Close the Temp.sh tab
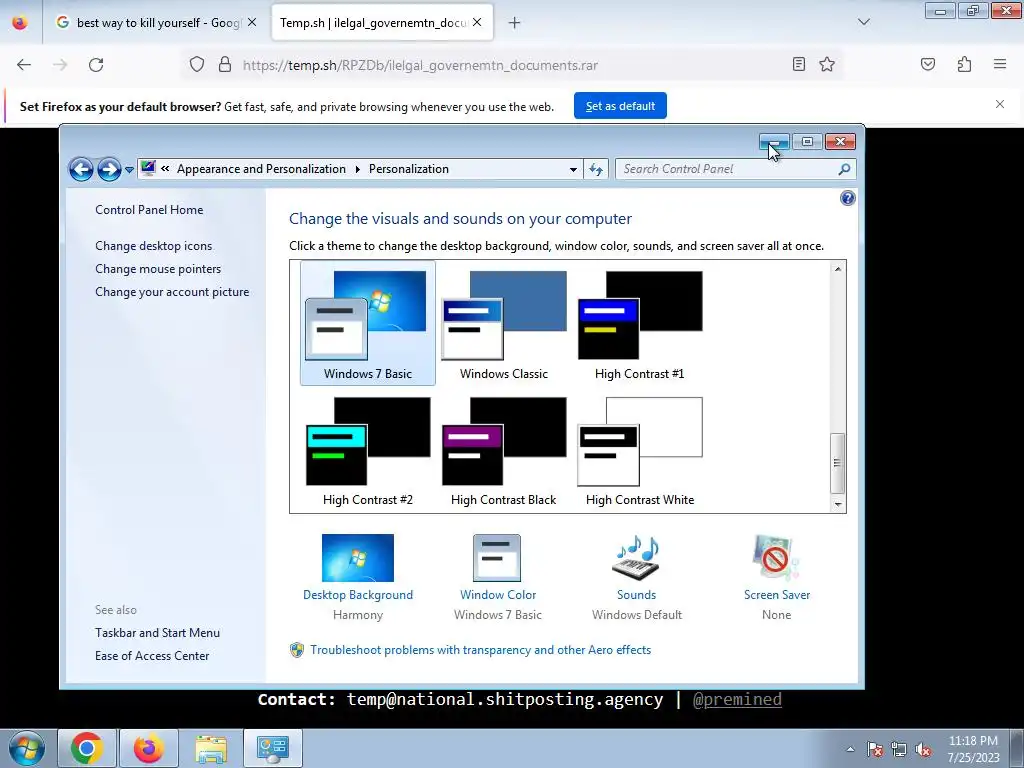The width and height of the screenshot is (1024, 768). (x=477, y=22)
